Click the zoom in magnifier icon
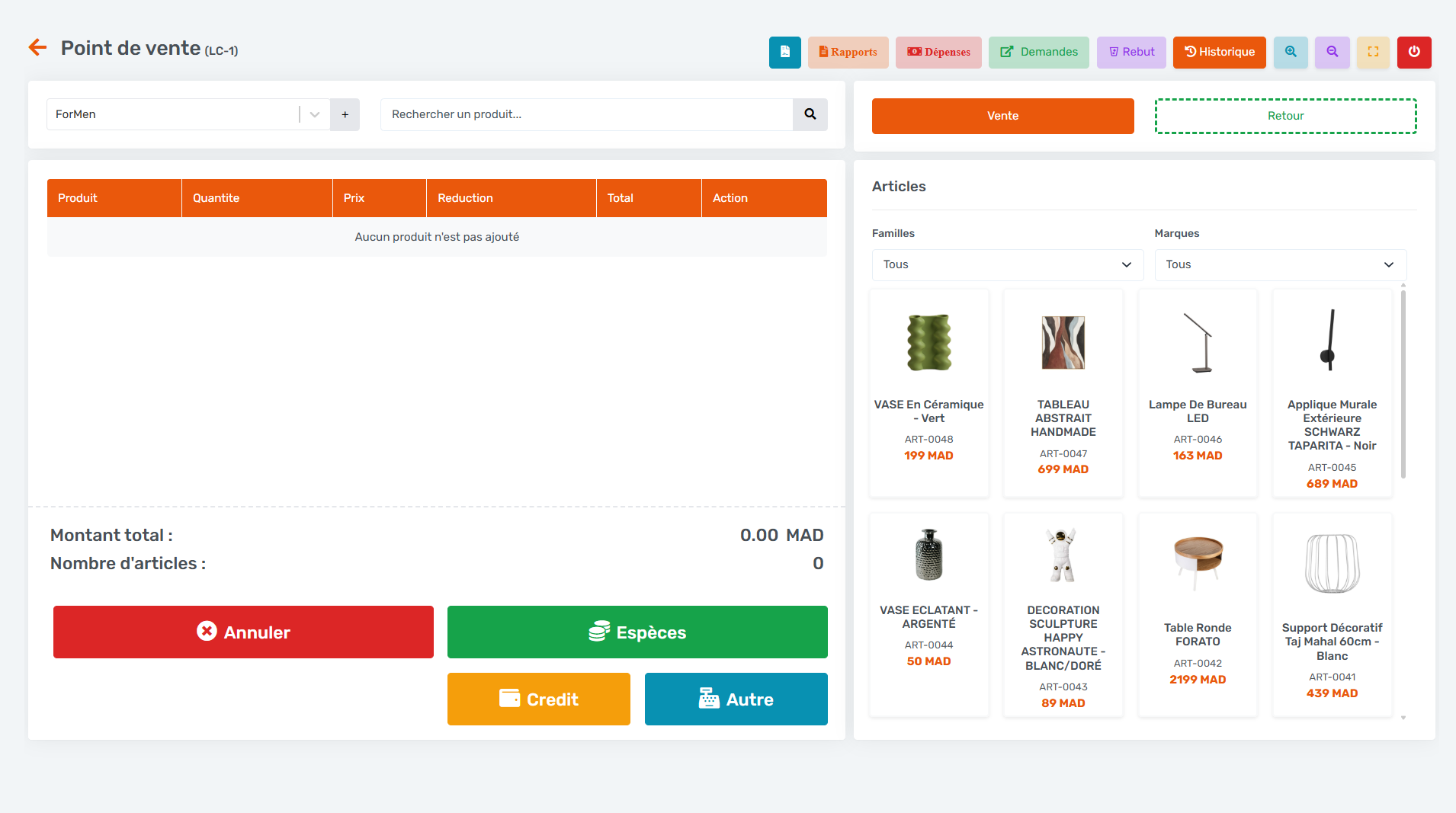Screen dimensions: 1456x813 coord(1291,52)
